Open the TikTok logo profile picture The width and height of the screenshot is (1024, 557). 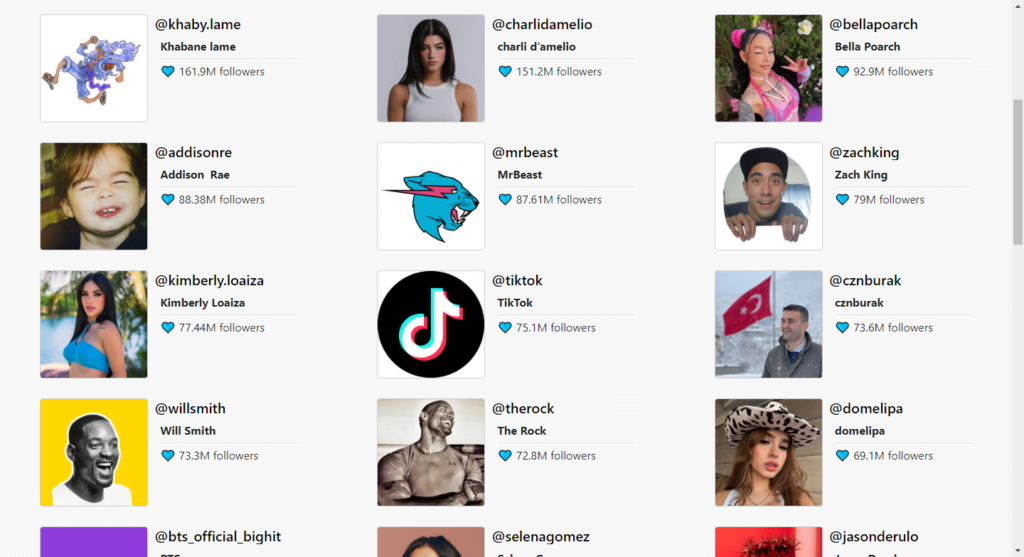tap(431, 325)
